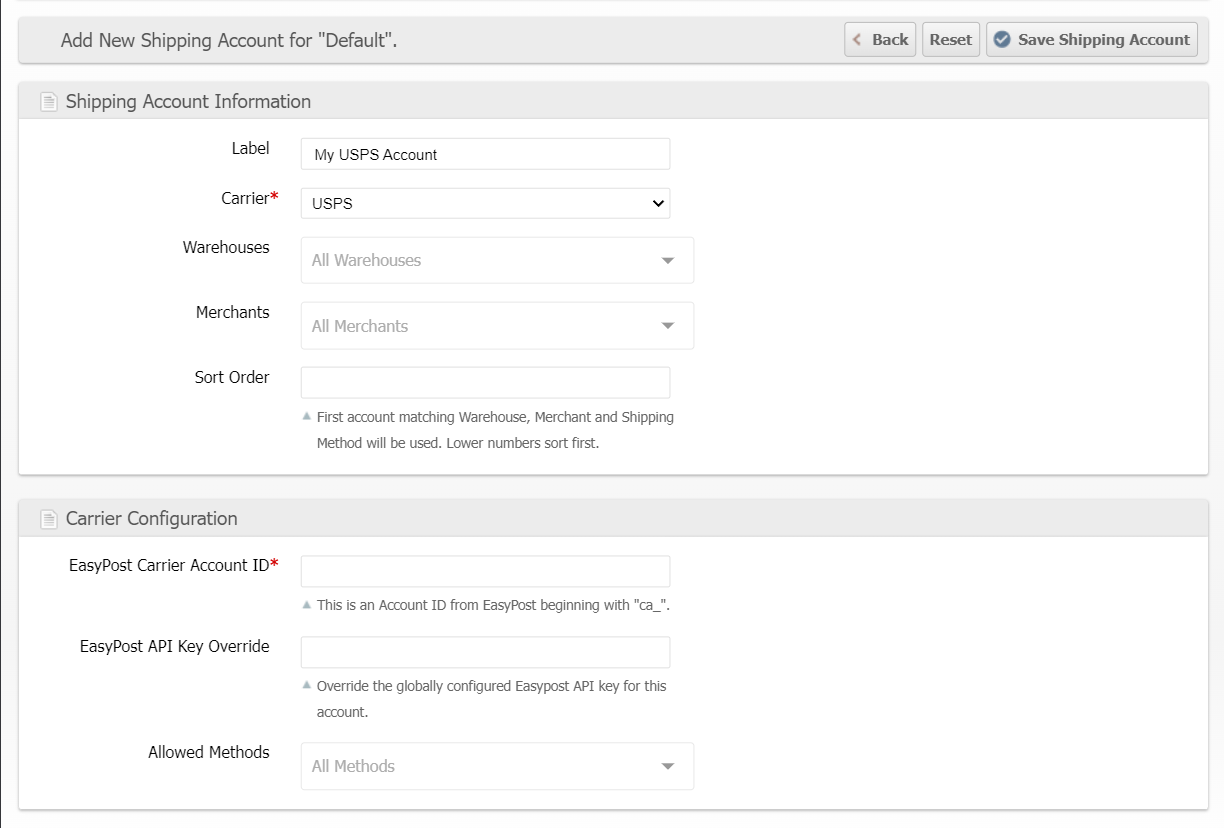Open the All Merchants selector
This screenshot has height=828, width=1224.
click(x=497, y=326)
